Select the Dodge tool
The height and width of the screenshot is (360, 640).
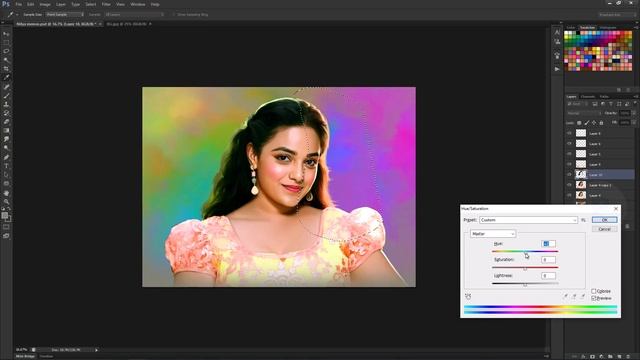[x=6, y=148]
